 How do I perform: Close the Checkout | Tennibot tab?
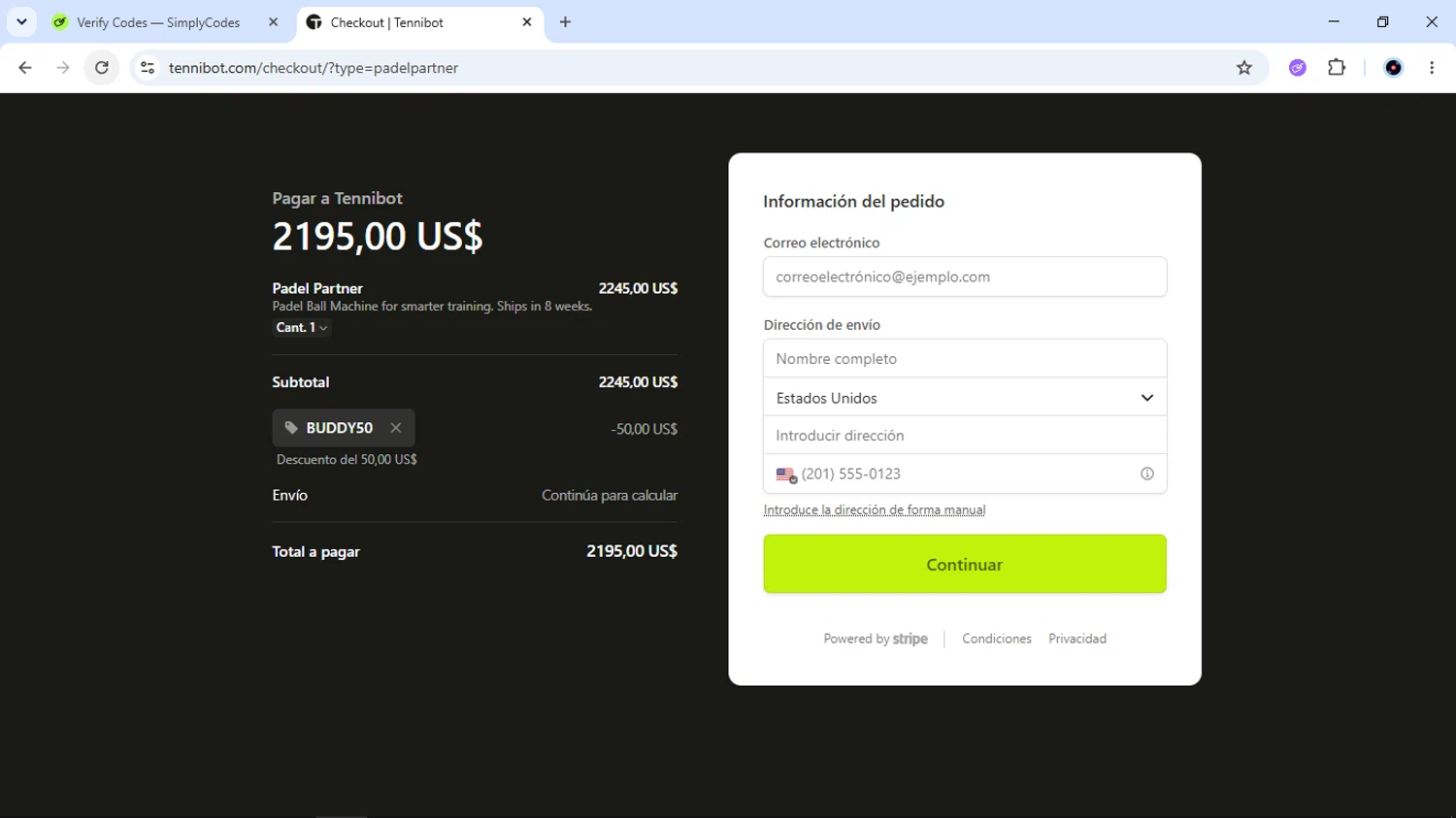point(527,21)
